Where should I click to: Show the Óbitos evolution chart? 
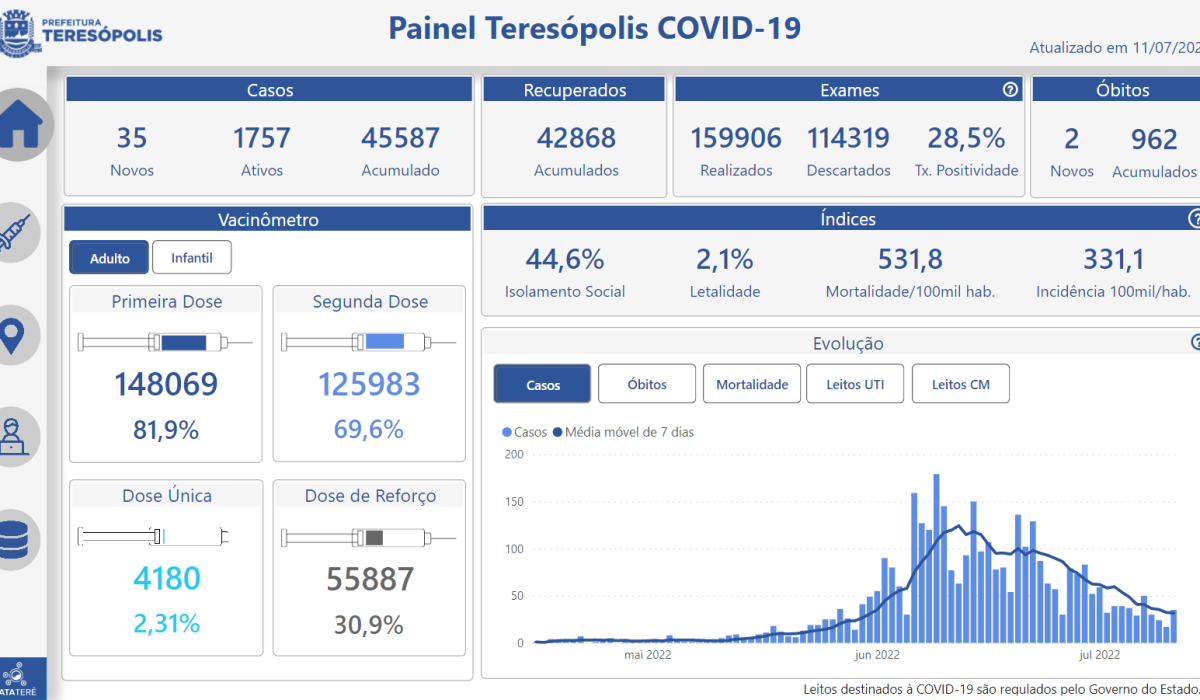click(x=646, y=384)
